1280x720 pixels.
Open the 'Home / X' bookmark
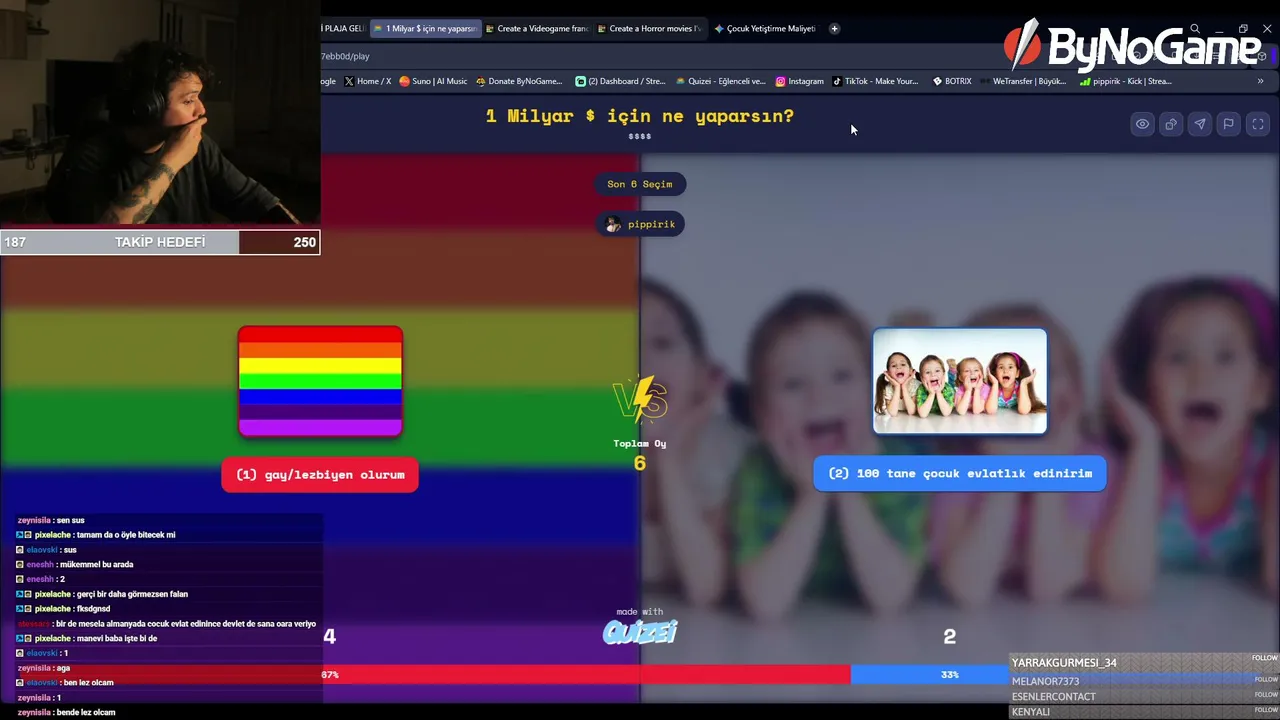tap(367, 81)
